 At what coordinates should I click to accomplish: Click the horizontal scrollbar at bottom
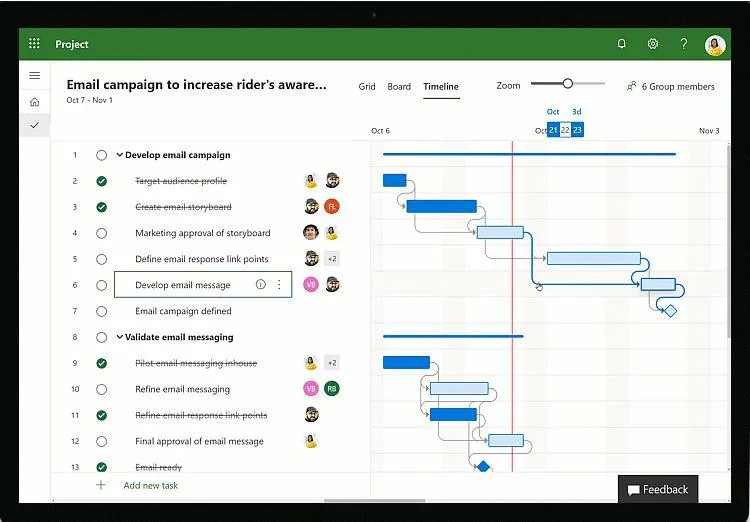pos(375,500)
